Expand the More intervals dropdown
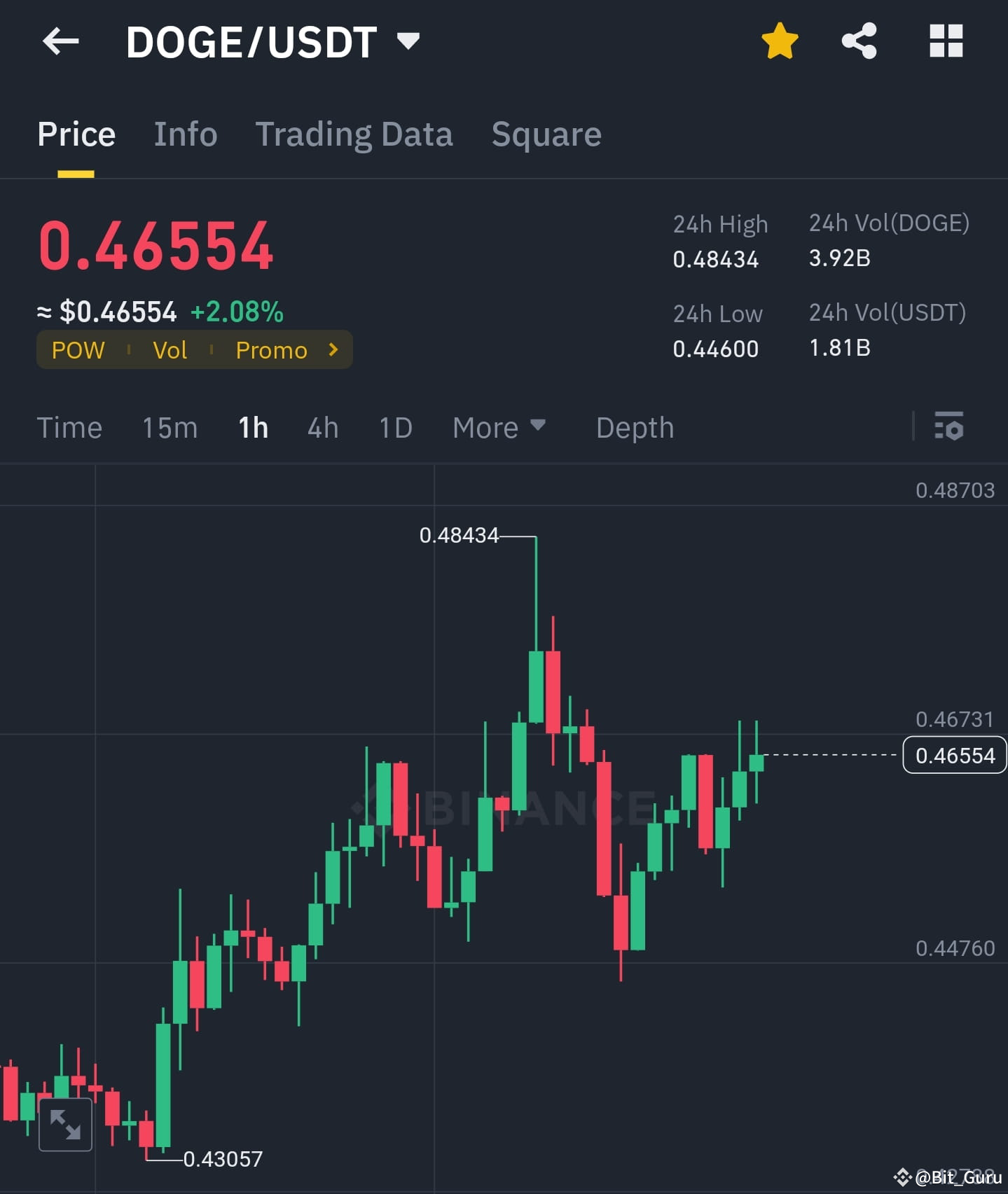The width and height of the screenshot is (1008, 1194). [499, 427]
